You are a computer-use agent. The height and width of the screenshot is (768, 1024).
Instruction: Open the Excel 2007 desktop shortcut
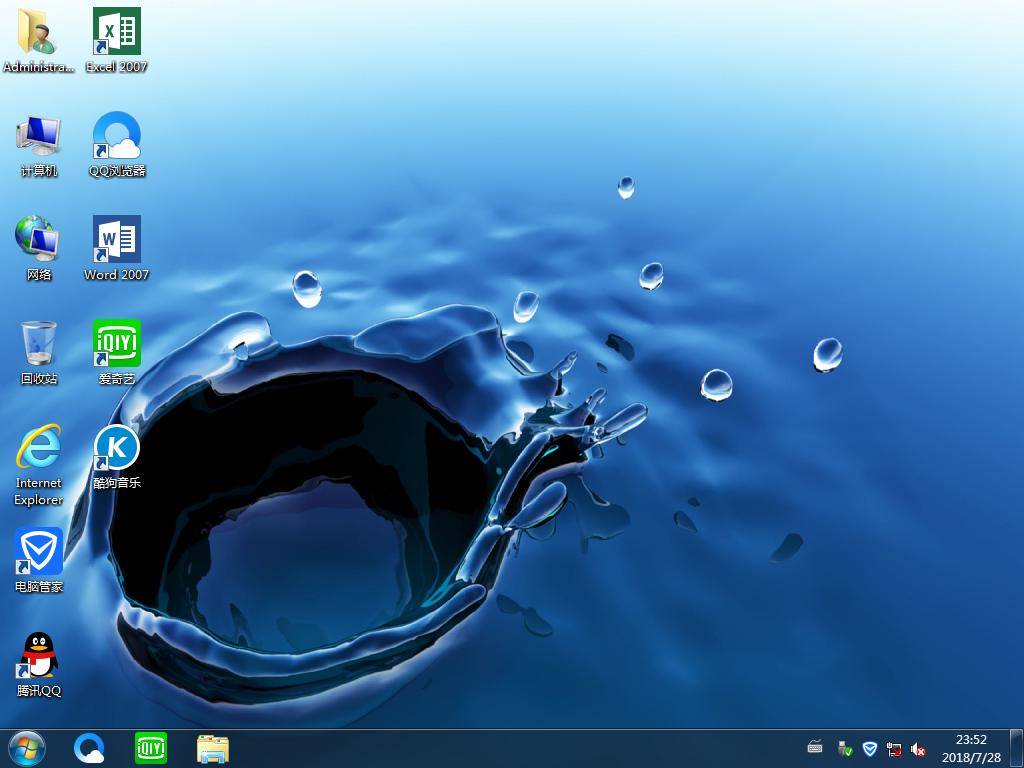click(116, 32)
